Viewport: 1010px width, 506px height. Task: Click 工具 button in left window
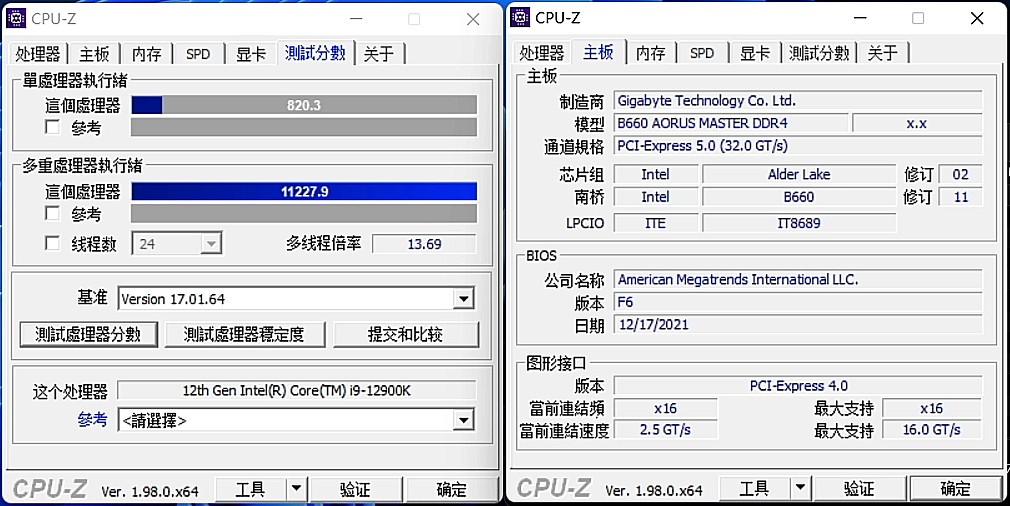point(250,489)
